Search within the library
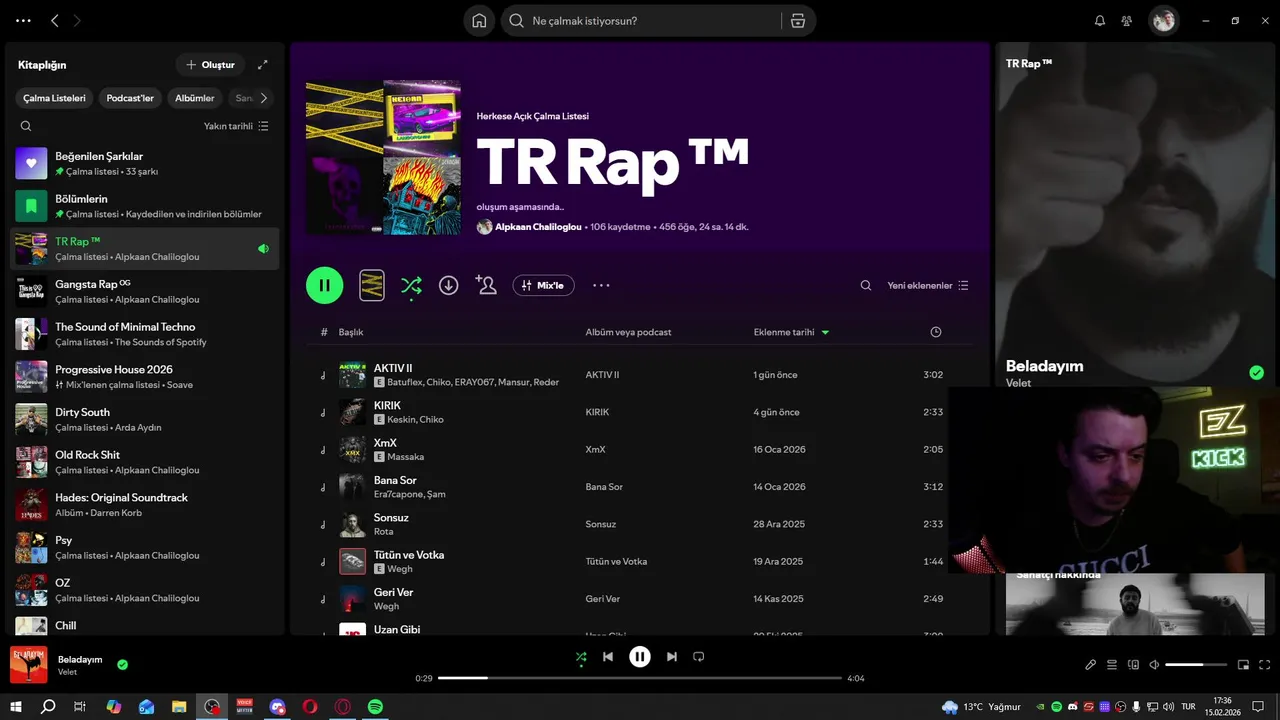 26,126
